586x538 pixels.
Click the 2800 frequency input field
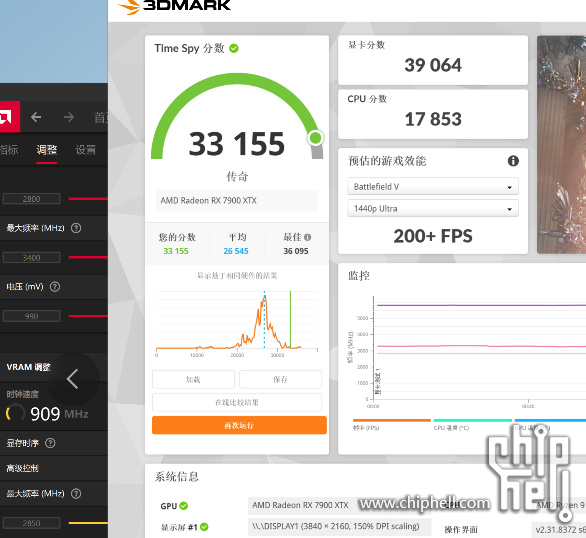[31, 199]
